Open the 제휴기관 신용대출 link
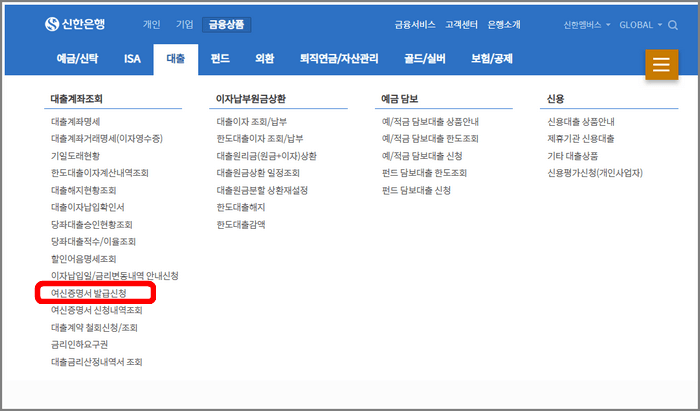The image size is (700, 411). tap(581, 139)
